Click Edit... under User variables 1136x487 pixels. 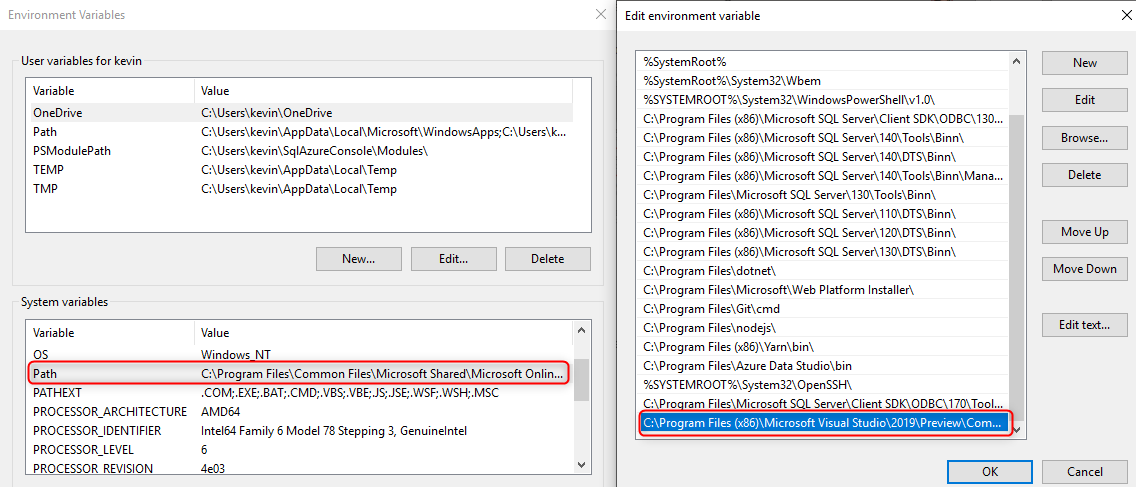[454, 259]
